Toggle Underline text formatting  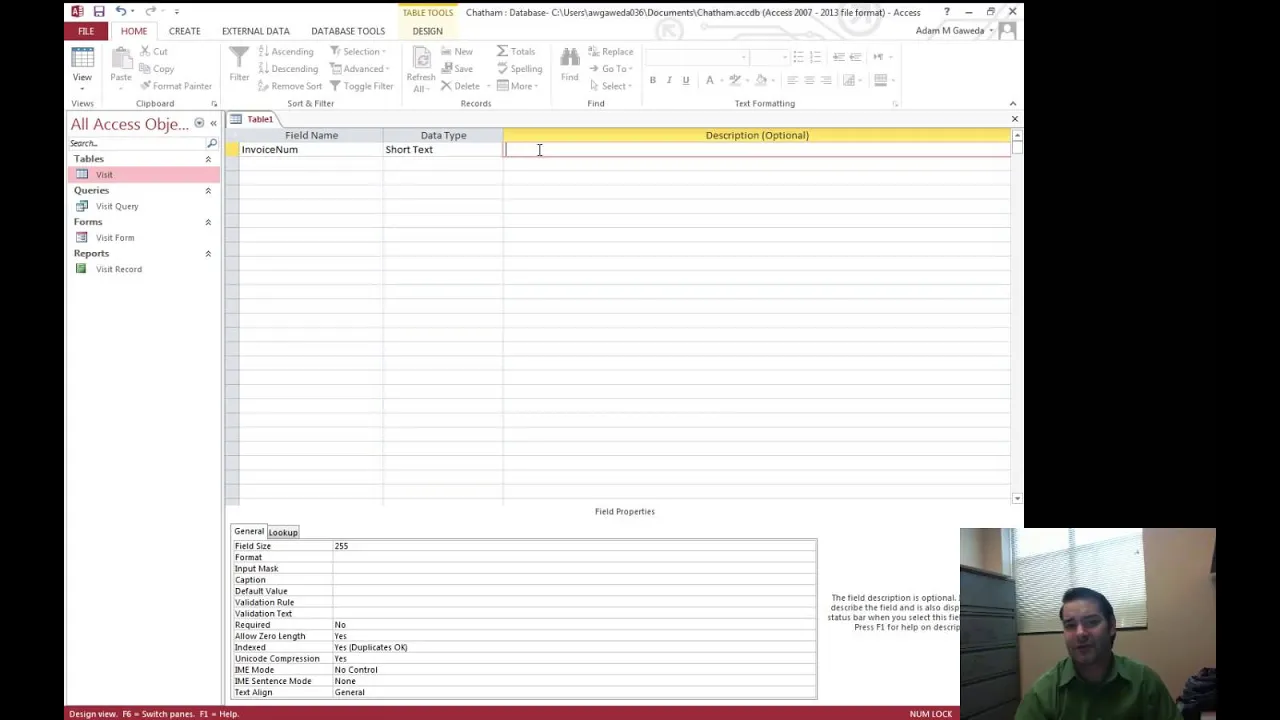[685, 80]
